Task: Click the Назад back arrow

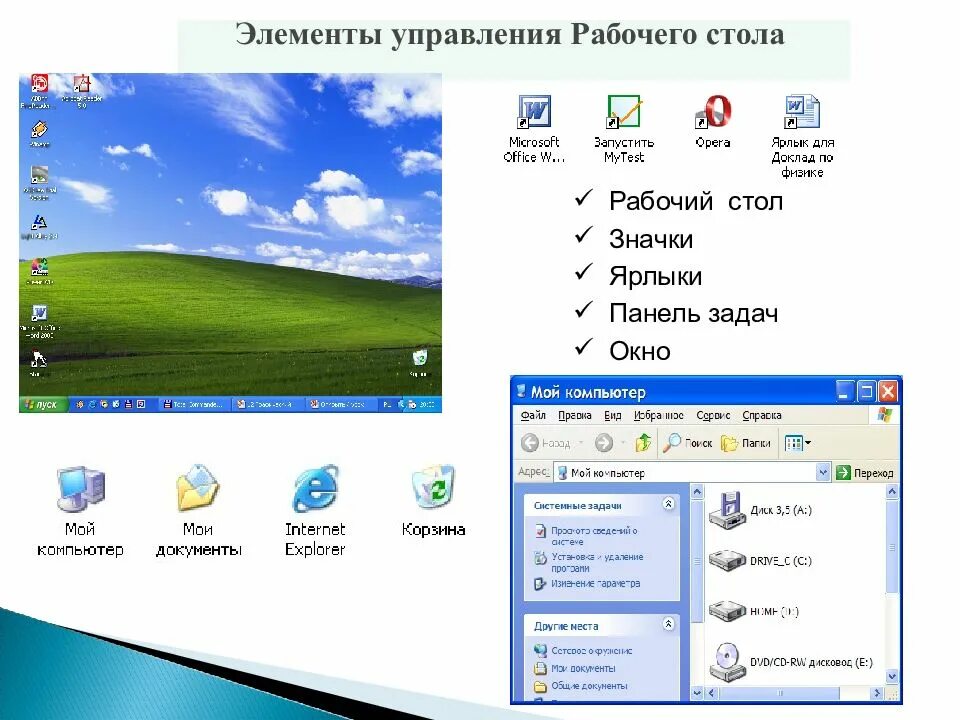Action: 530,443
